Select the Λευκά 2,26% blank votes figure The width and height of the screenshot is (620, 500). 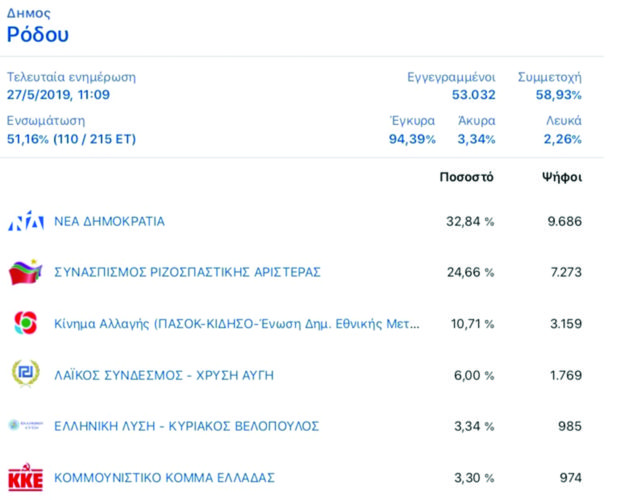(x=562, y=139)
